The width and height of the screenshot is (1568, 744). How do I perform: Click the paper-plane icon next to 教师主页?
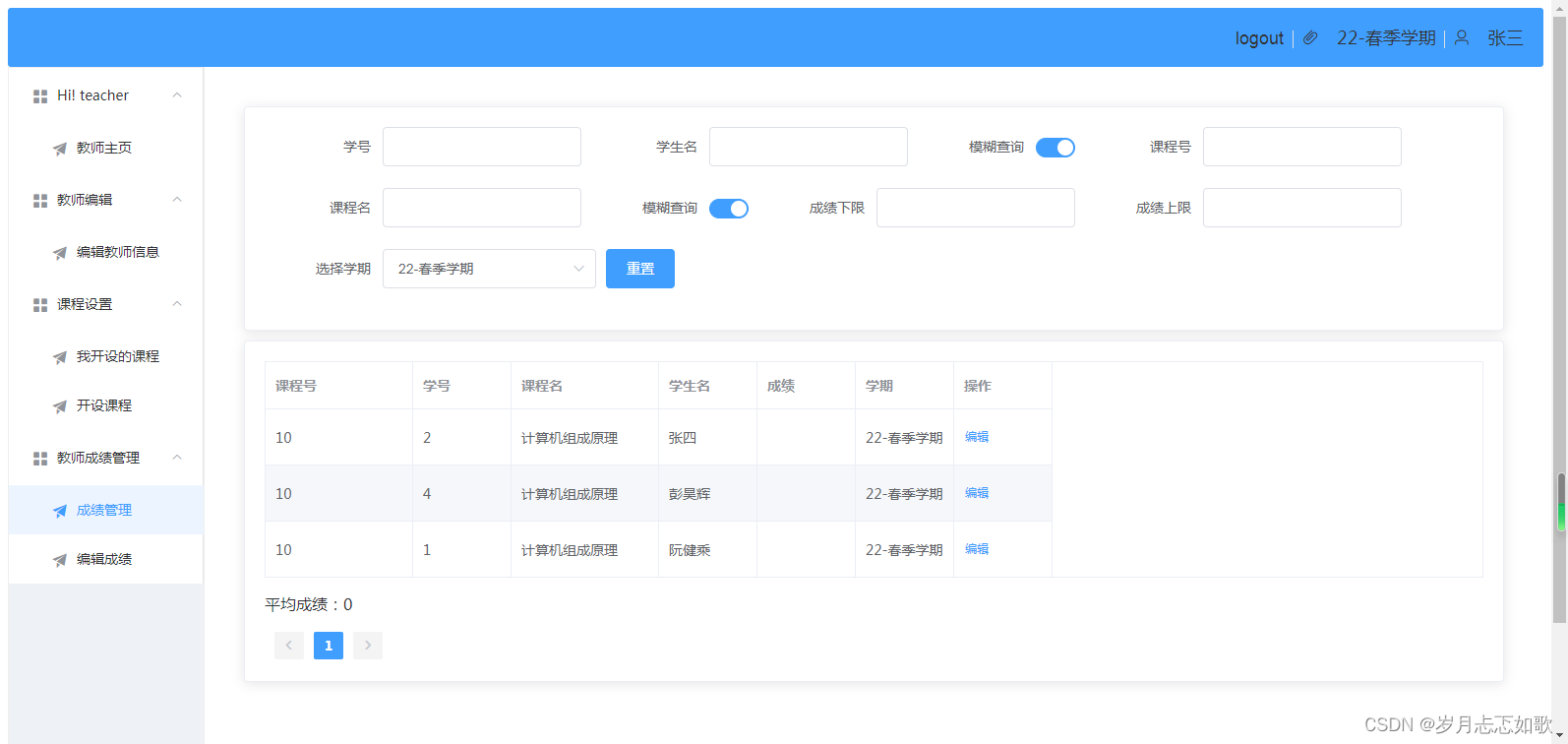[x=60, y=149]
